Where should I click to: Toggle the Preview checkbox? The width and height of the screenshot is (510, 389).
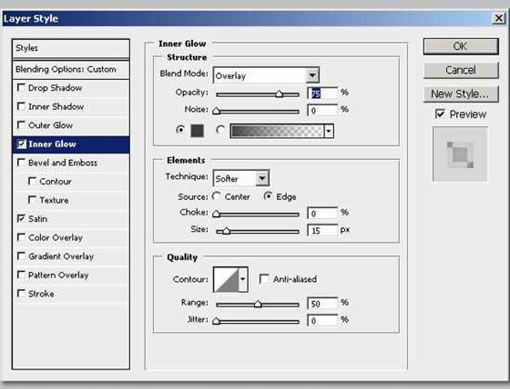440,114
